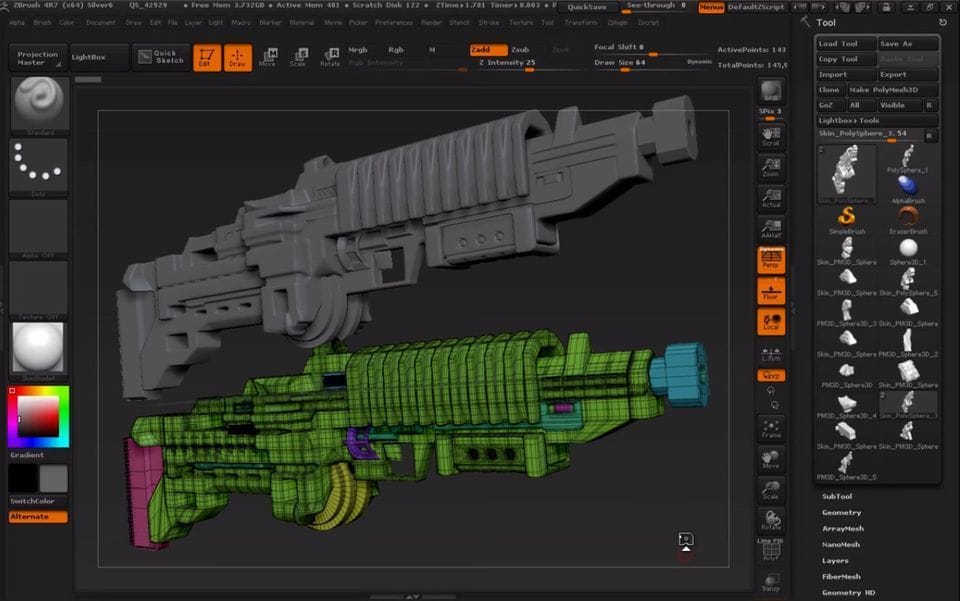Click the SimpleBrush icon in the Tool palette
Viewport: 960px width, 601px height.
coord(845,218)
